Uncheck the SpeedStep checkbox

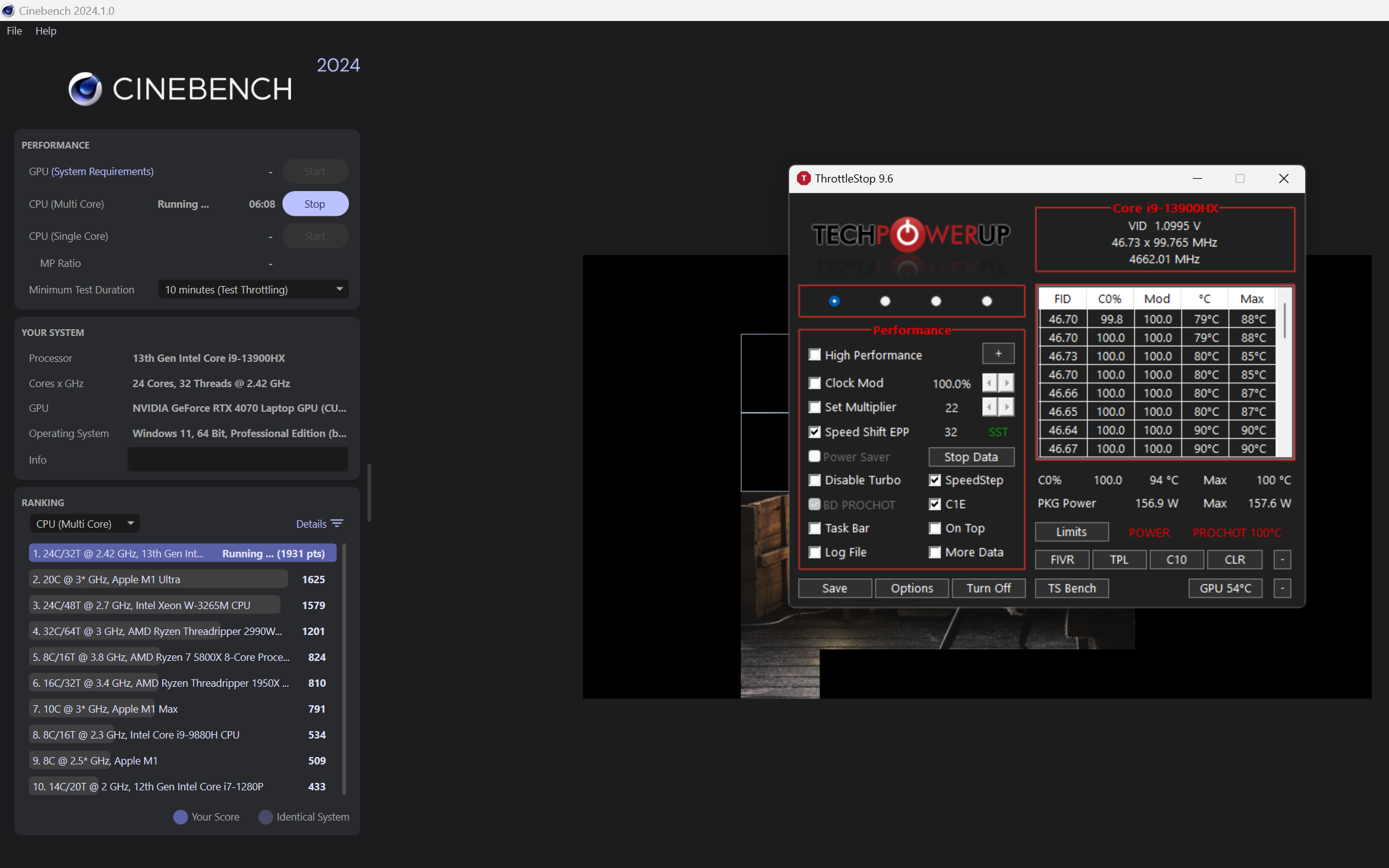pos(935,480)
